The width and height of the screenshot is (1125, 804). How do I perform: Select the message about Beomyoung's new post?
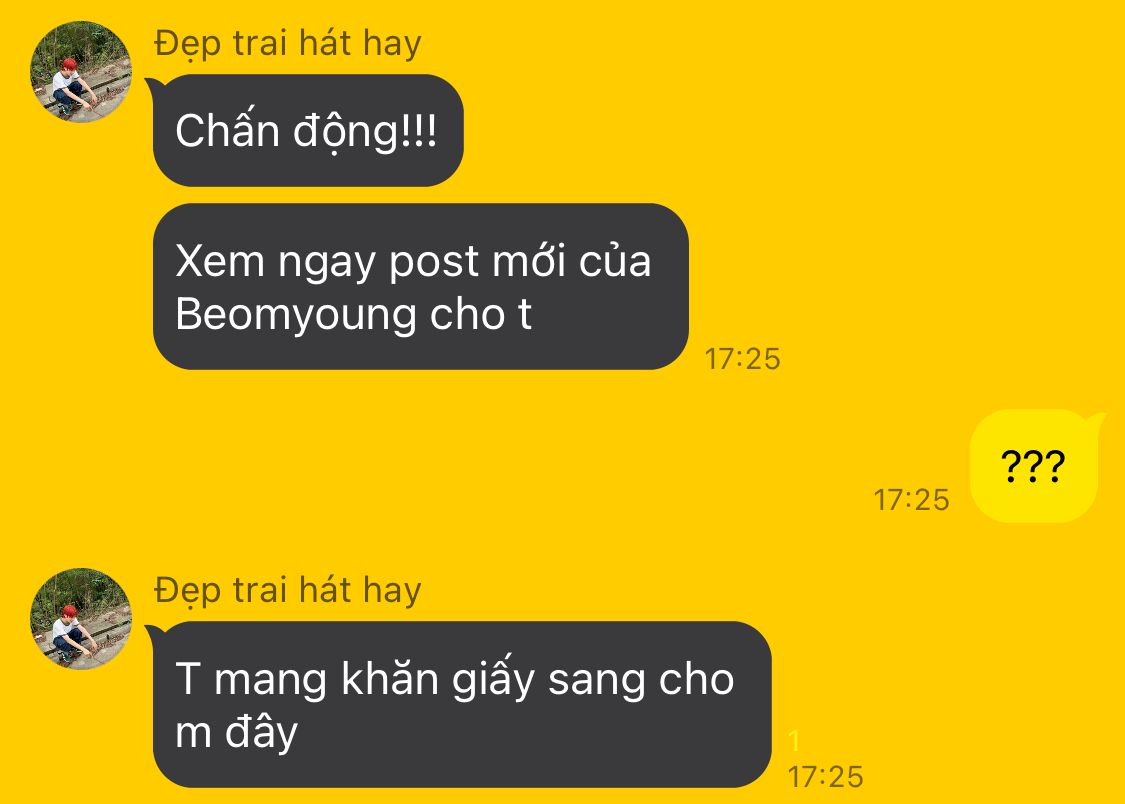420,286
